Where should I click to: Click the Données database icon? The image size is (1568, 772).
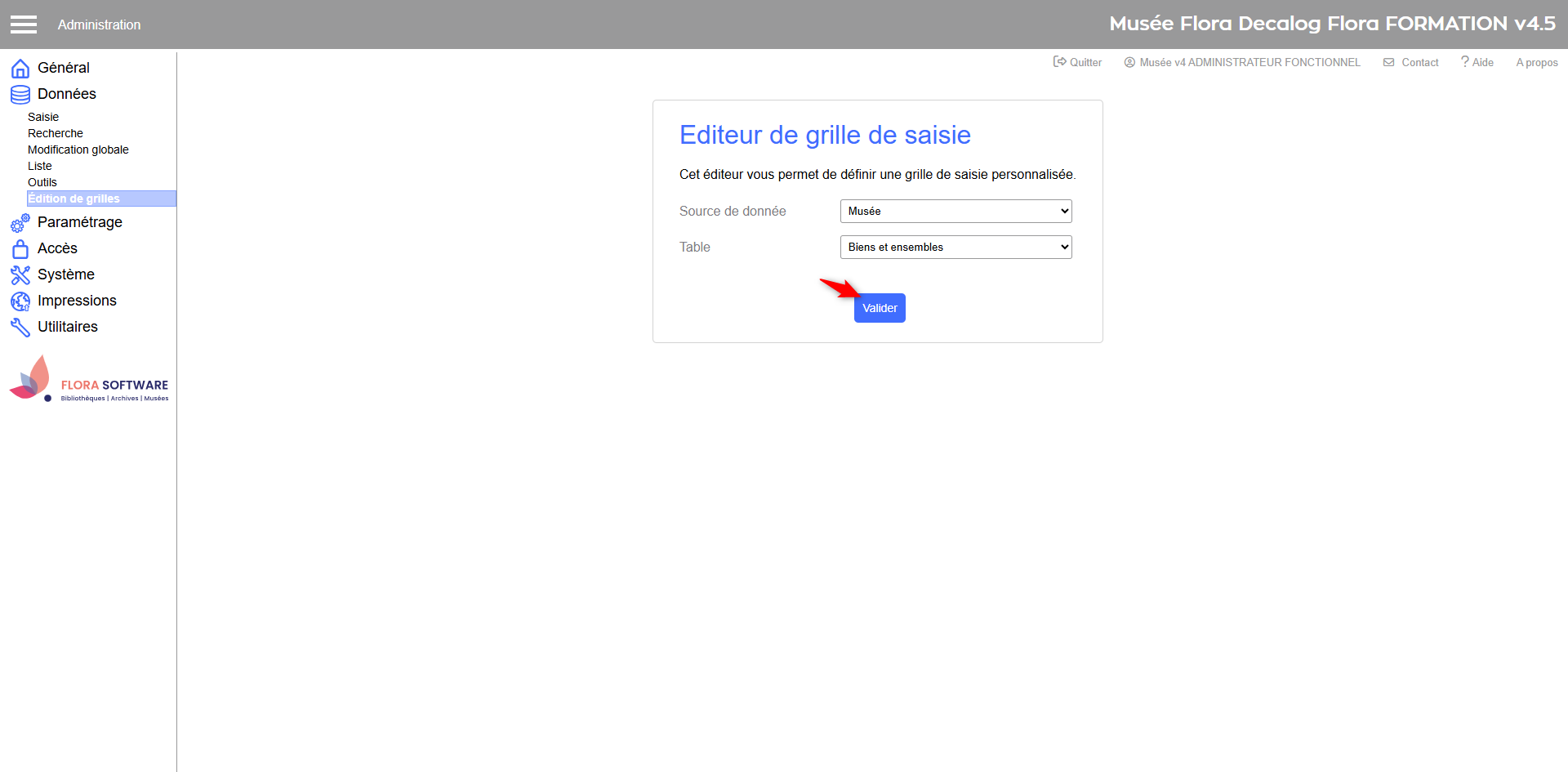(20, 95)
